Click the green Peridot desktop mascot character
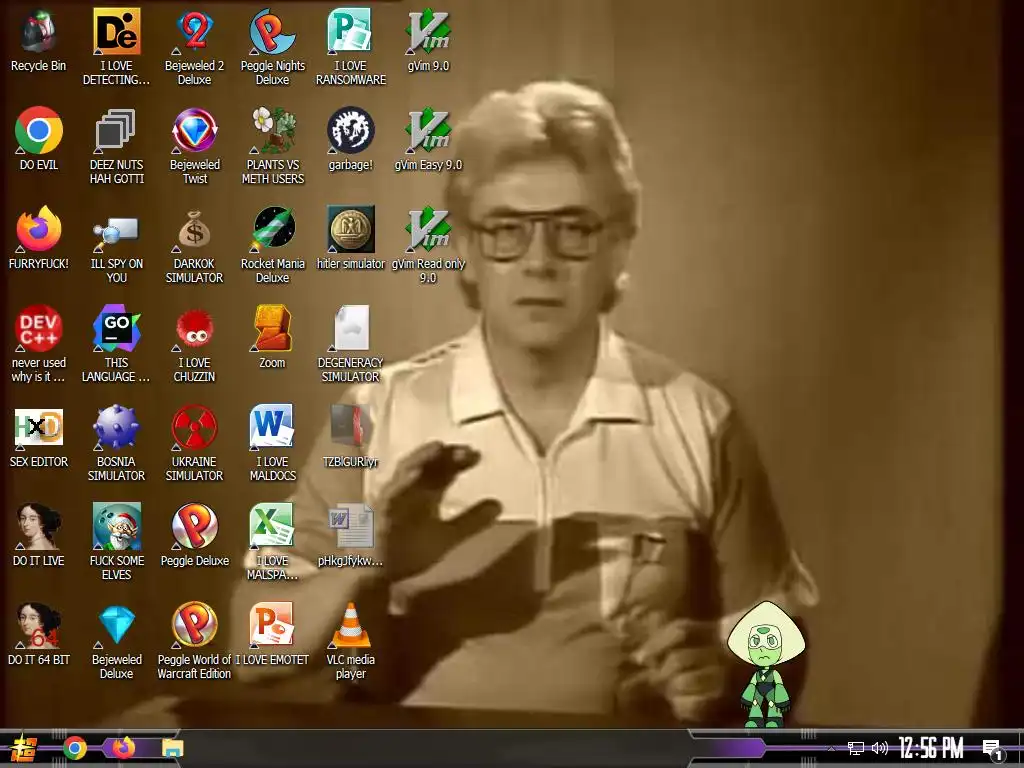This screenshot has width=1024, height=768. (766, 664)
